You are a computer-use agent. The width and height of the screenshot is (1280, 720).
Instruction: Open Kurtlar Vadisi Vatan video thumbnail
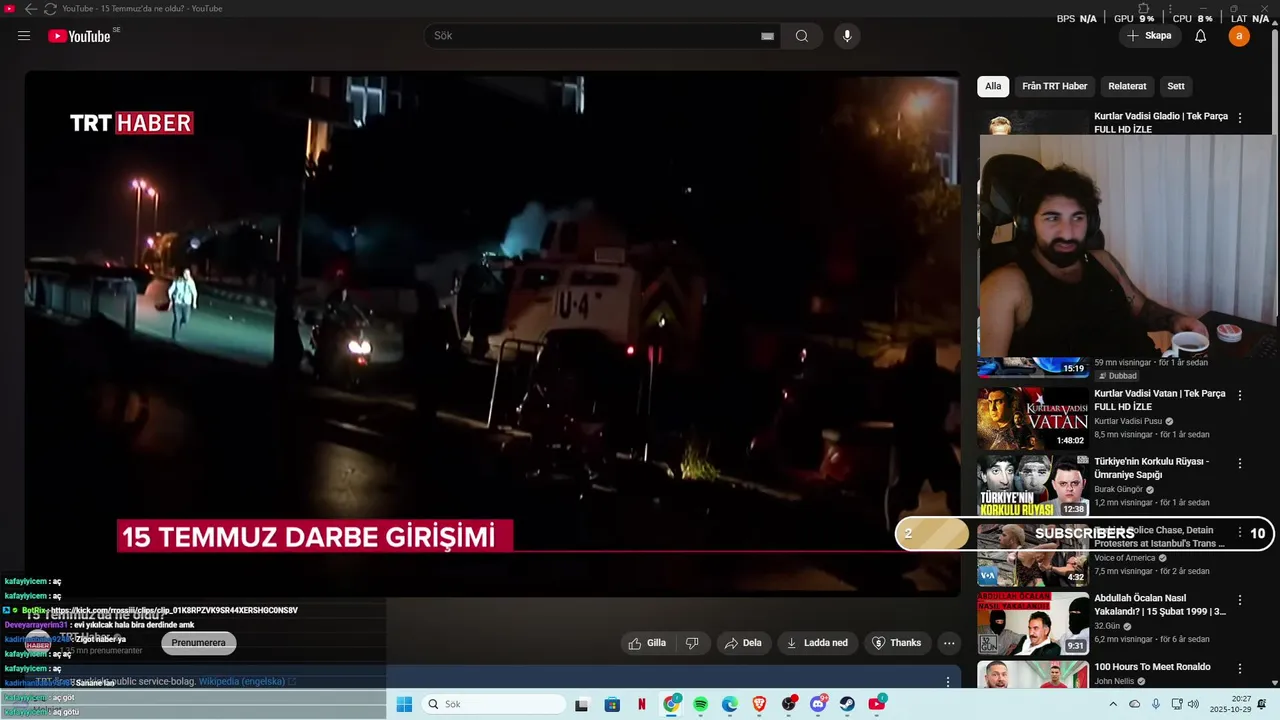point(1033,418)
